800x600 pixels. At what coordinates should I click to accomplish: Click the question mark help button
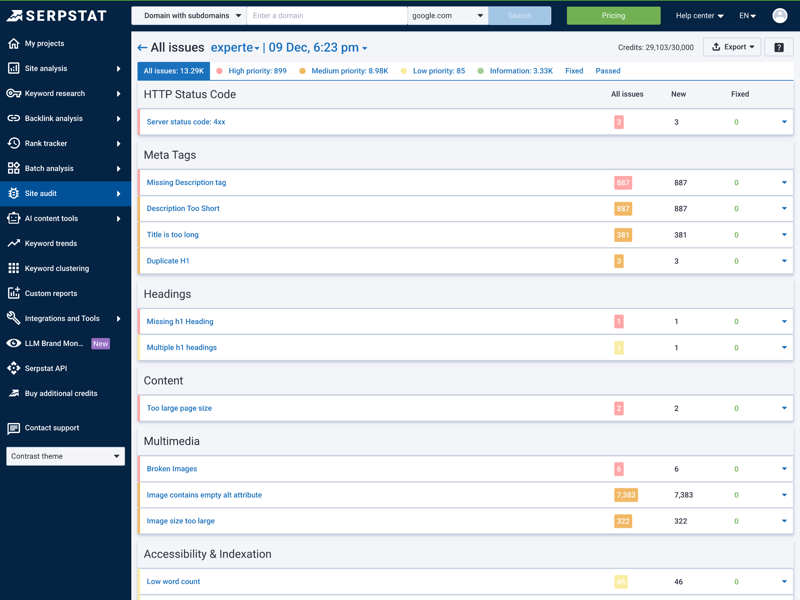[x=779, y=47]
